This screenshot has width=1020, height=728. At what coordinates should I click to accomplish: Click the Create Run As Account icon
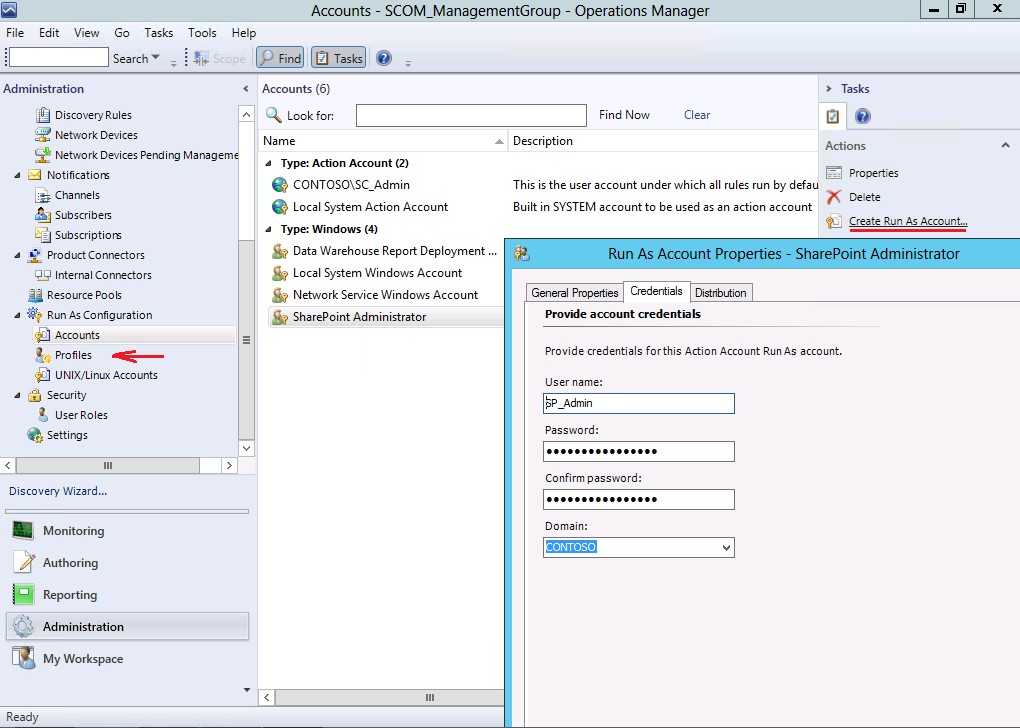(x=834, y=222)
